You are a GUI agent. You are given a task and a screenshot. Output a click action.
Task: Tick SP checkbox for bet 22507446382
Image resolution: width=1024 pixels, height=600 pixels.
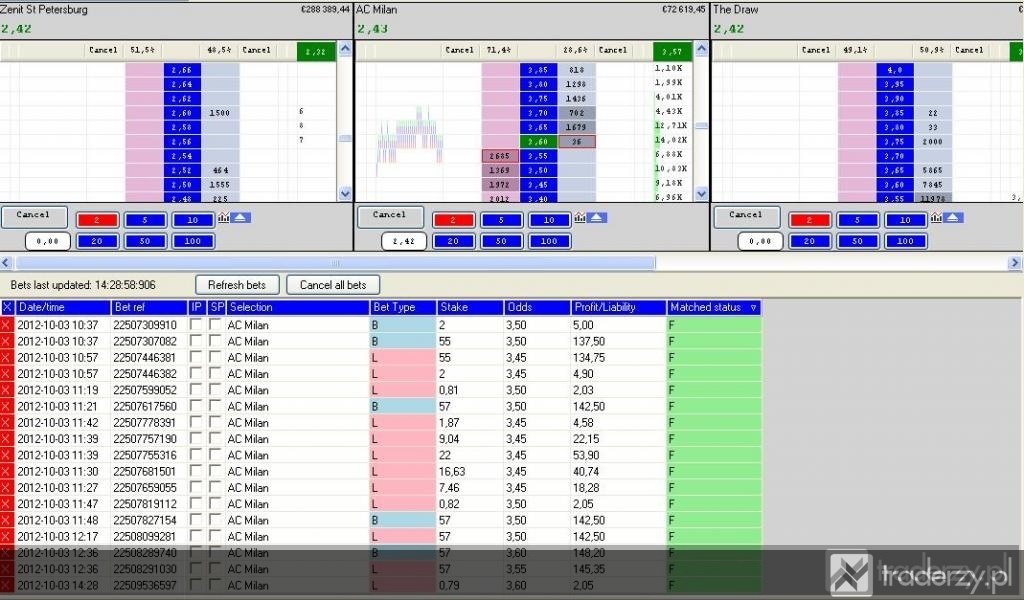tap(215, 373)
